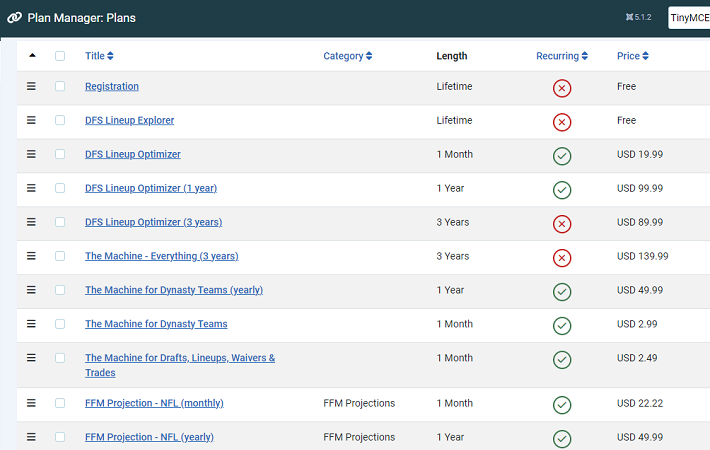This screenshot has width=710, height=450.
Task: Click the drag handle for Registration row
Action: click(x=31, y=86)
